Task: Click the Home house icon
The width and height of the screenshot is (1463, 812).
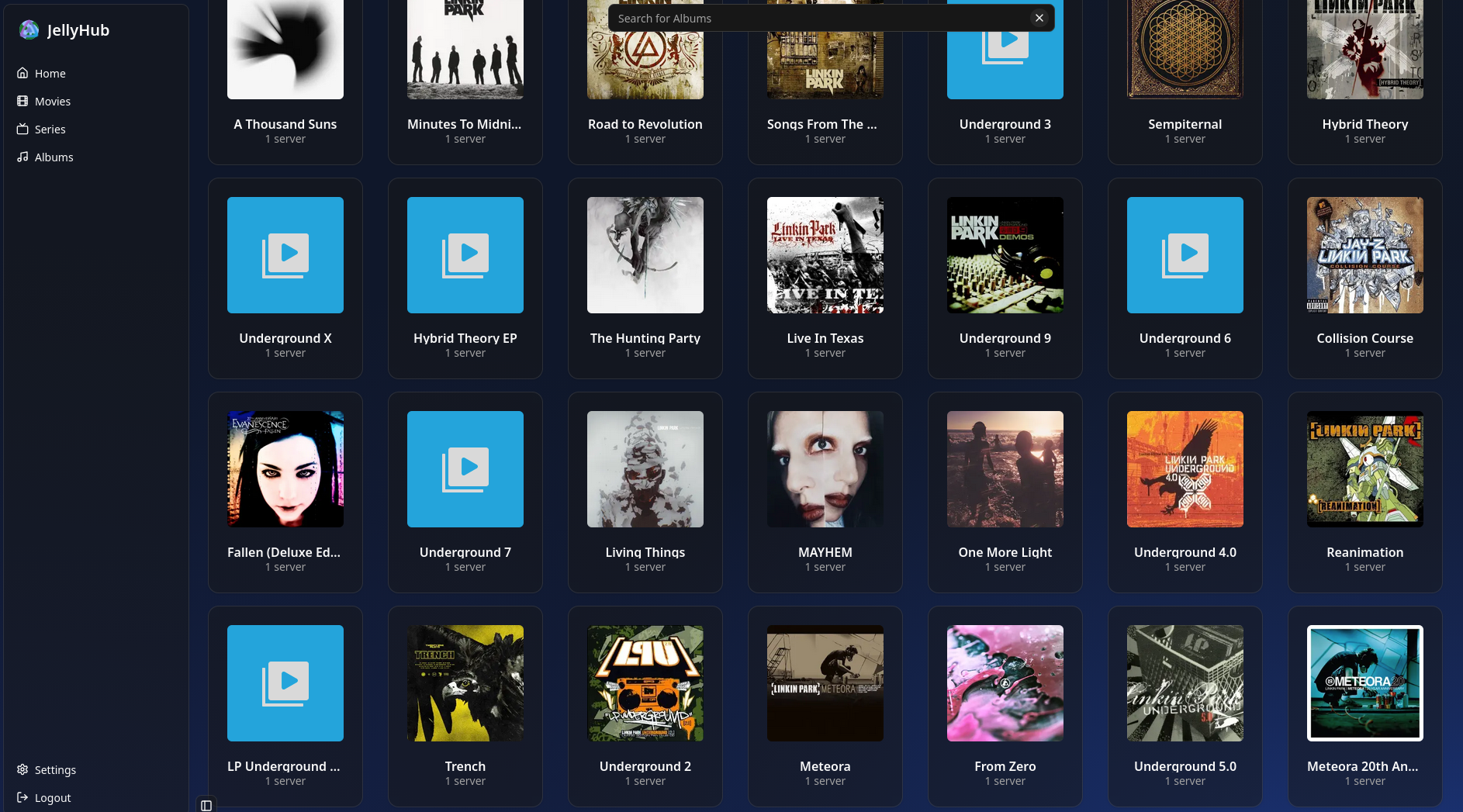Action: coord(22,73)
